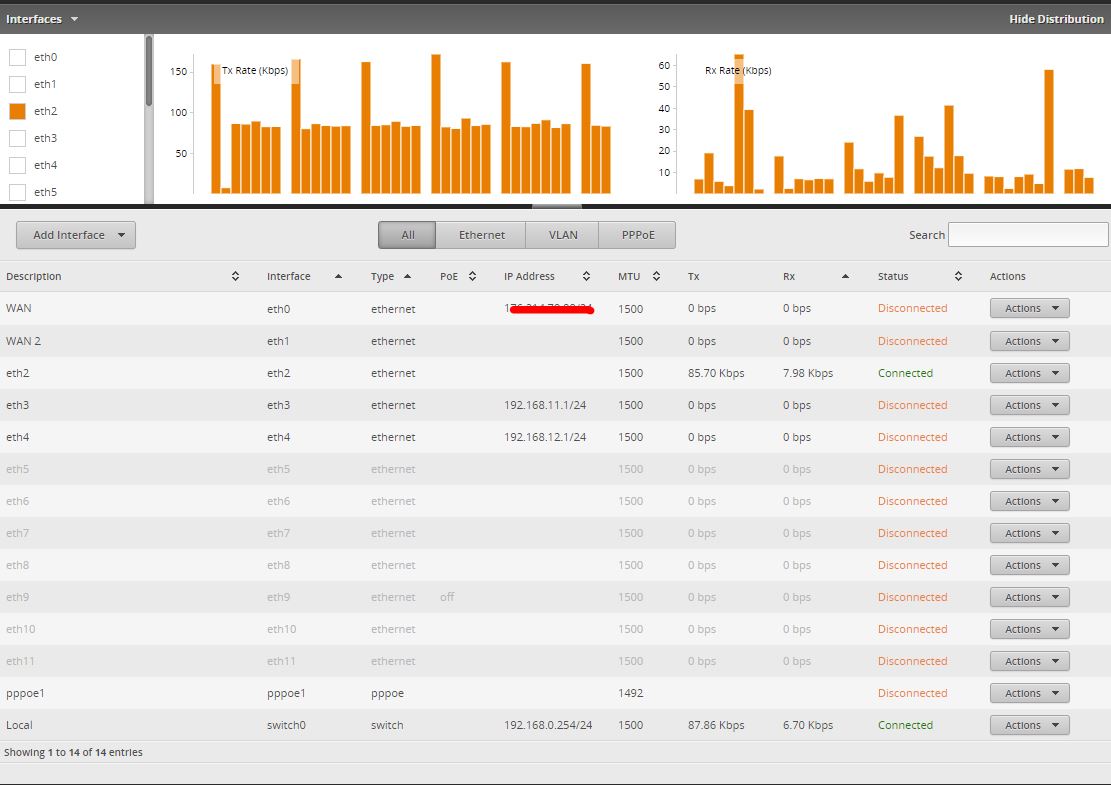Viewport: 1111px width, 785px height.
Task: Open the Add Interface dropdown
Action: click(x=76, y=235)
